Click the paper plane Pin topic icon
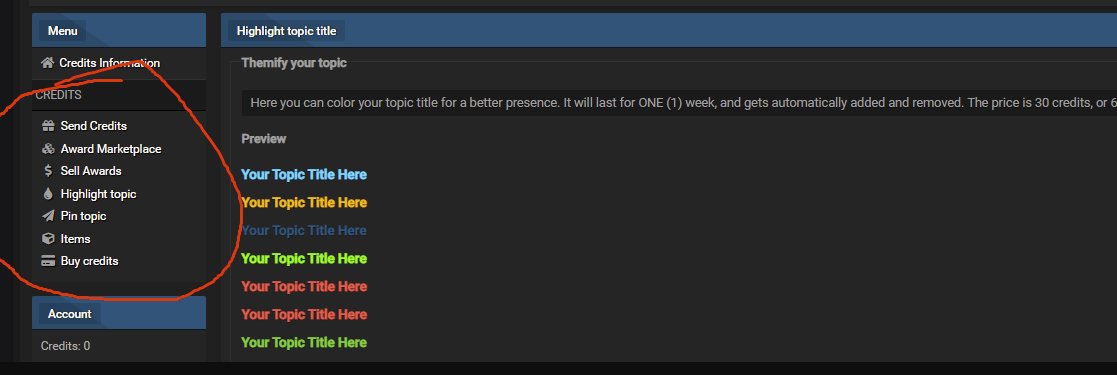 [x=48, y=216]
